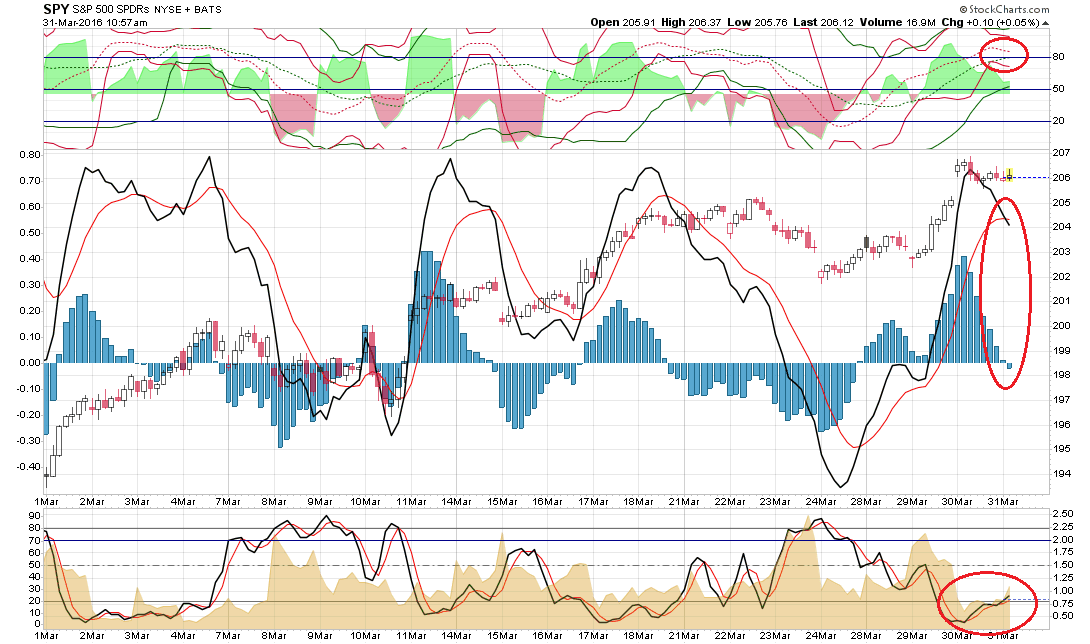The image size is (1090, 644).
Task: Click the 194 price axis label
Action: point(1061,474)
